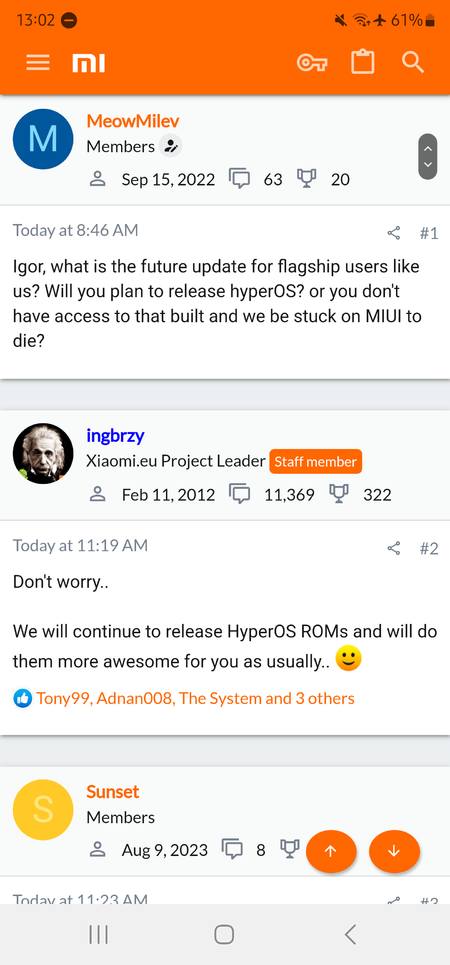Open post #2 permalink number
This screenshot has width=450, height=965.
coord(429,548)
